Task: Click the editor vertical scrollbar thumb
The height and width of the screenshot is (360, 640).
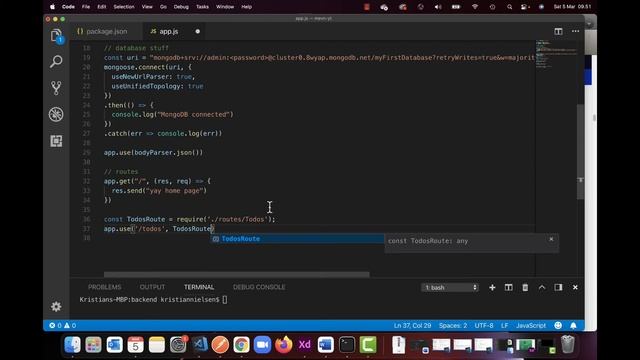Action: 580,151
